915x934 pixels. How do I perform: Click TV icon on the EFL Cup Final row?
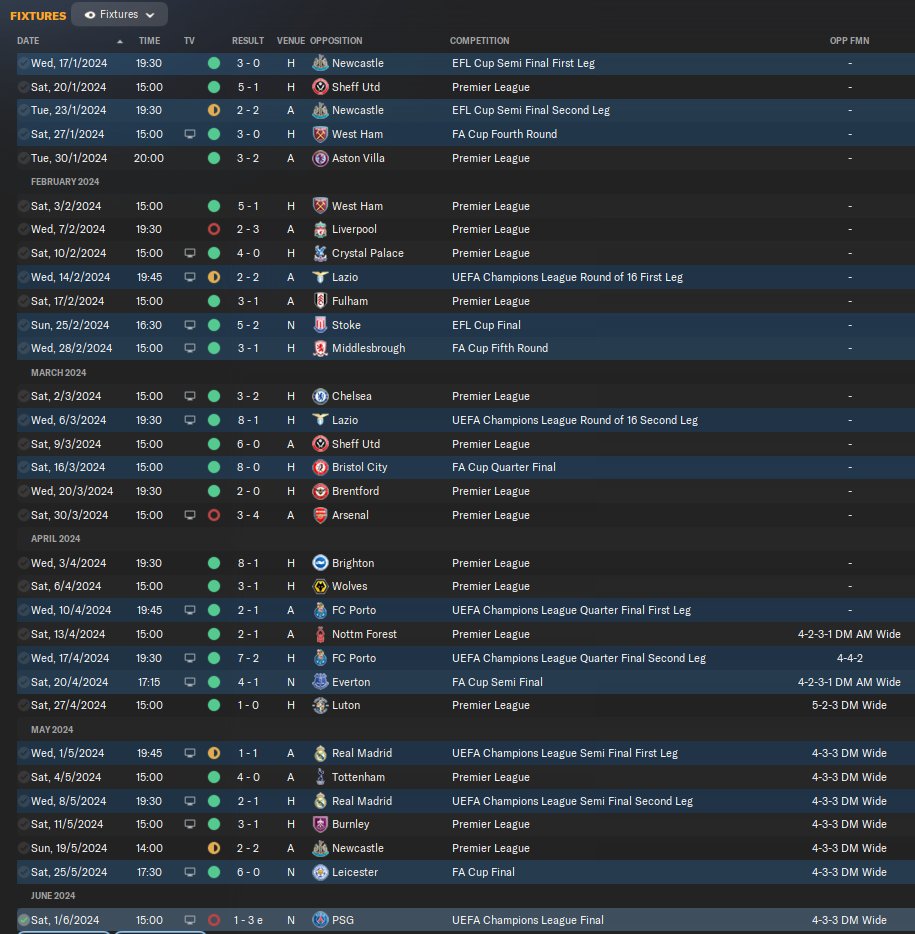click(x=190, y=325)
